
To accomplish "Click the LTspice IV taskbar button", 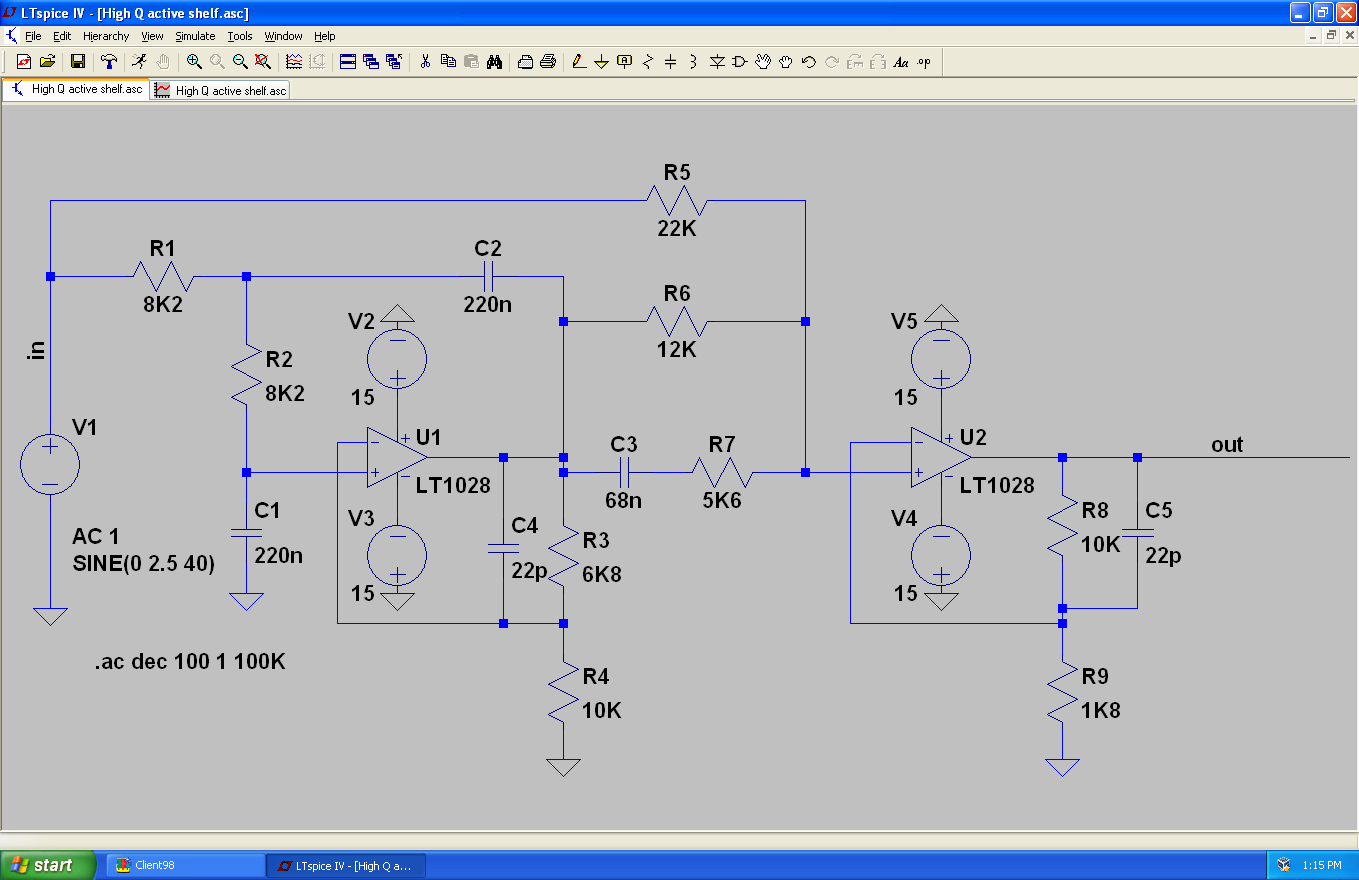I will [x=346, y=865].
